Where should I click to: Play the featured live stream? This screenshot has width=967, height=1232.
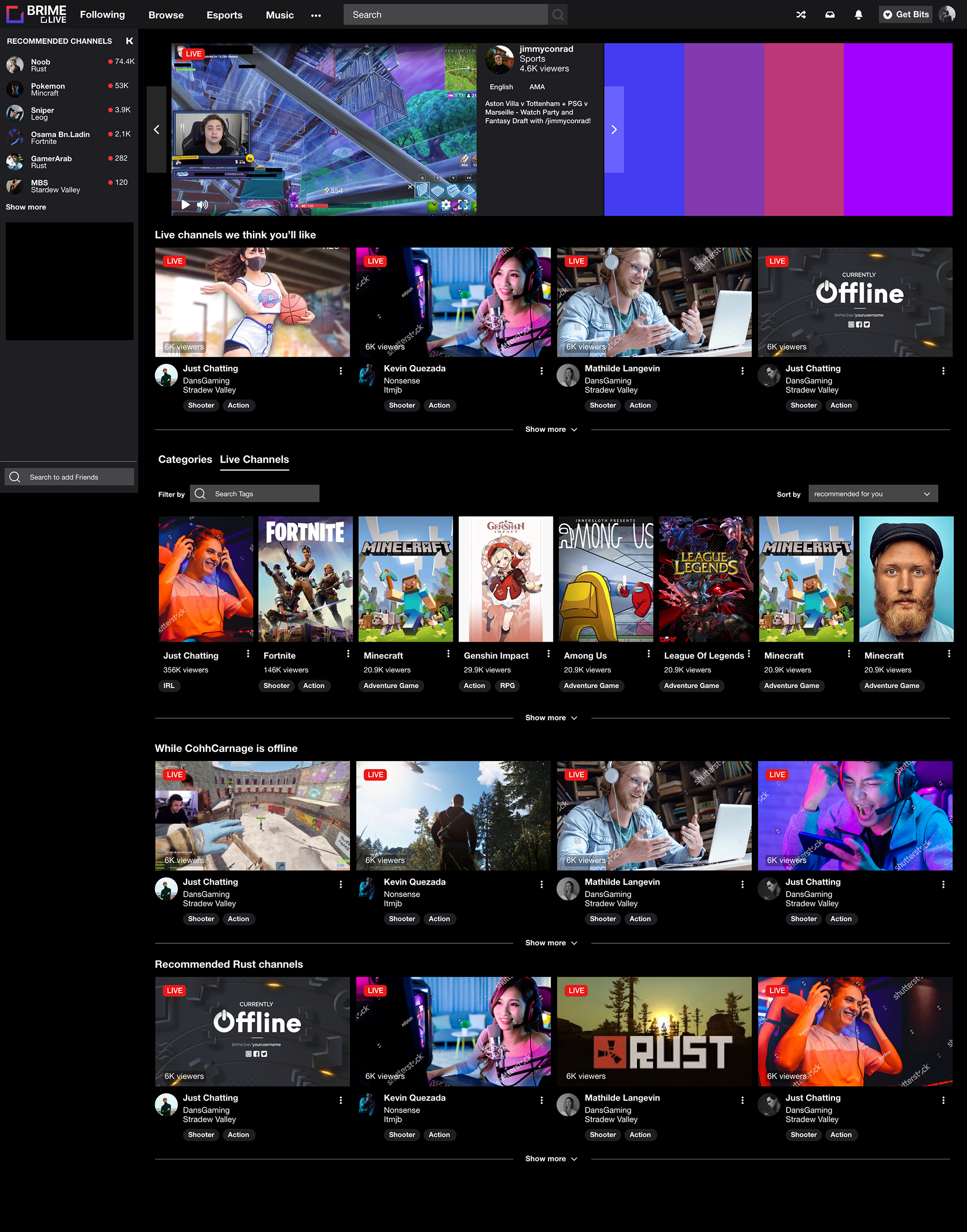(185, 204)
